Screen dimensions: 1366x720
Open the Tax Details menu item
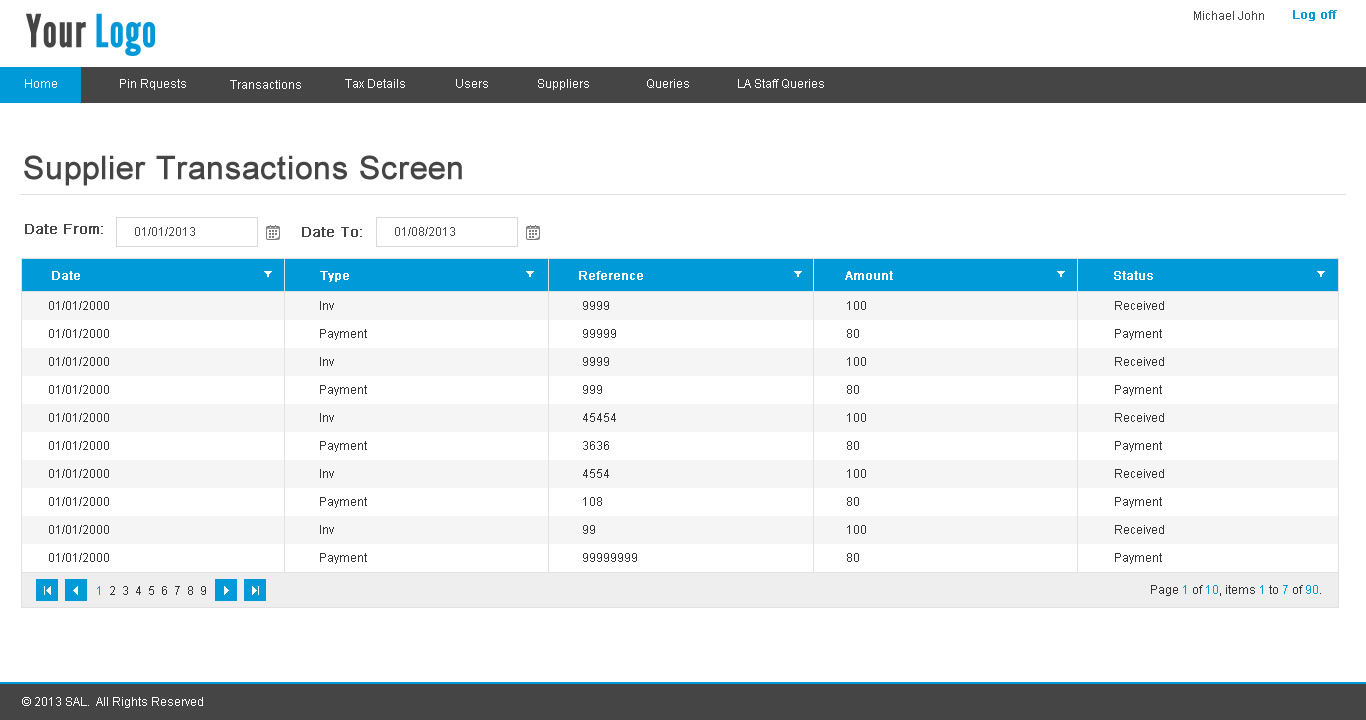coord(375,84)
